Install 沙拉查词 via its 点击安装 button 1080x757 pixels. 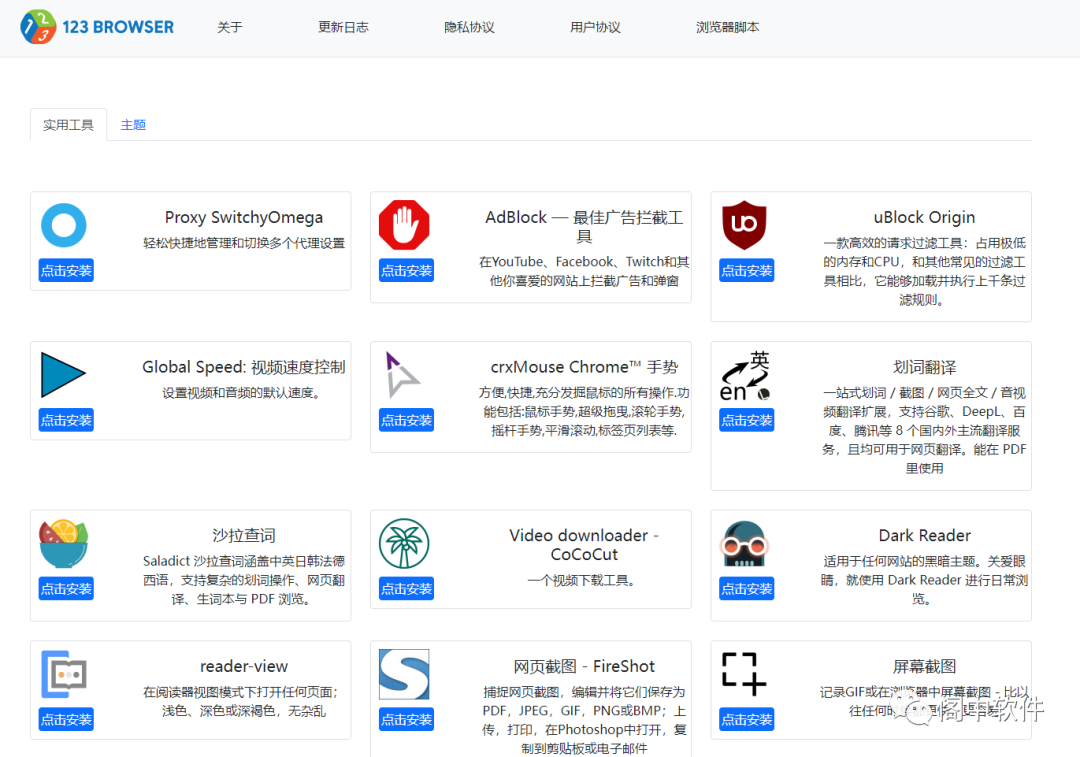[x=66, y=588]
